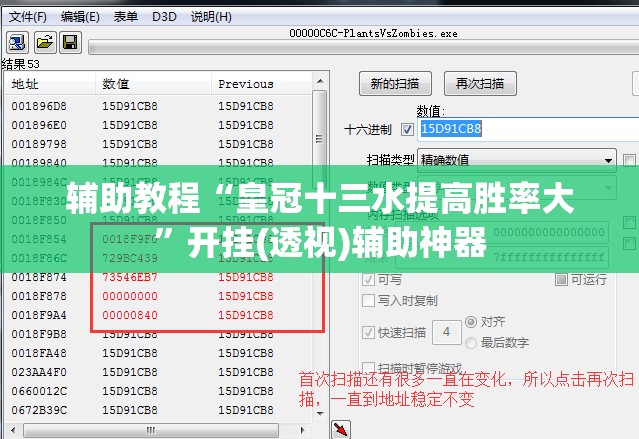Sort by the 数值 column header
Screen dimensions: 639x439
point(153,84)
